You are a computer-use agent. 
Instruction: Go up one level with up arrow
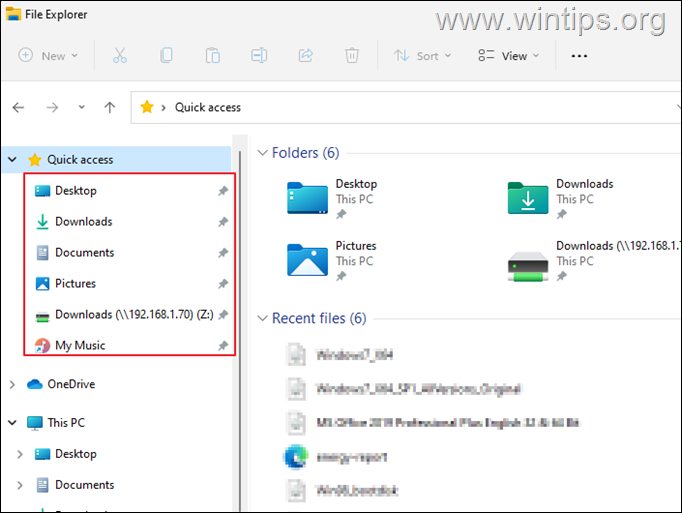point(110,107)
